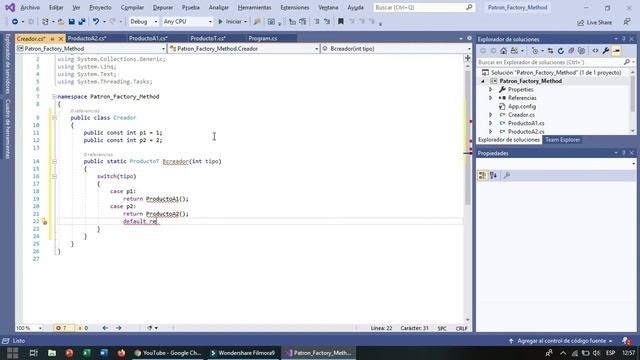This screenshot has width=640, height=360.
Task: Click the Property Pages wrench in Properties
Action: coord(507,176)
